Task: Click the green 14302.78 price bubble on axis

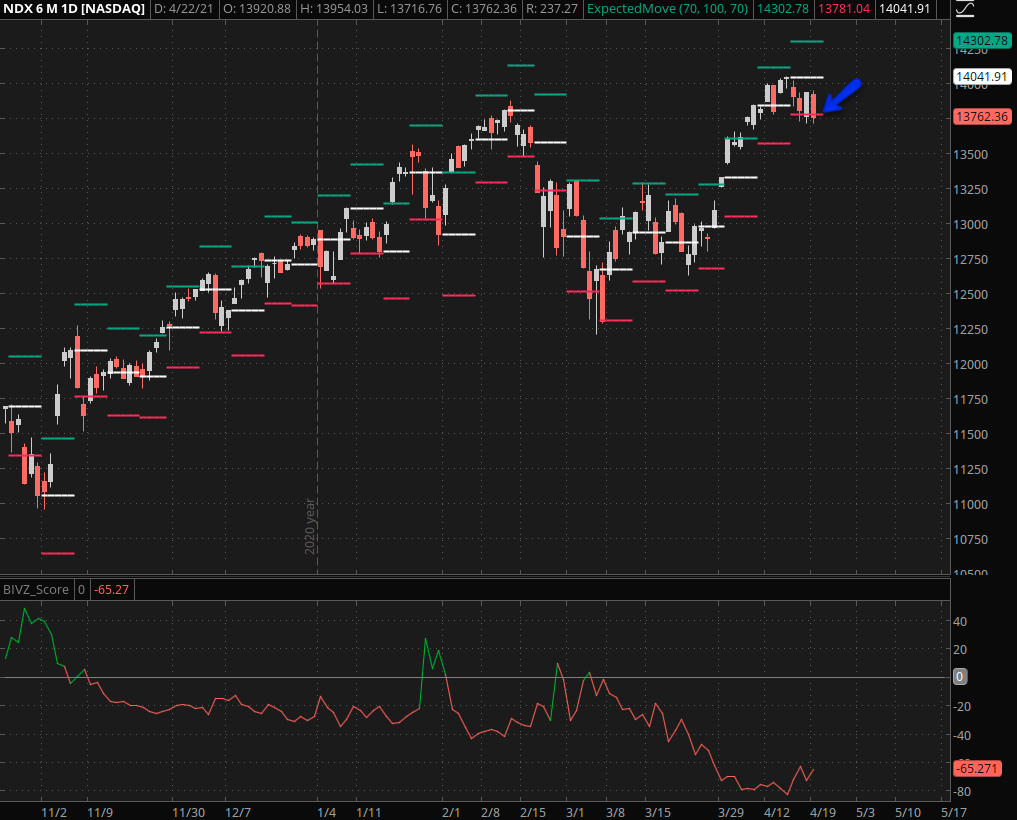Action: (979, 42)
